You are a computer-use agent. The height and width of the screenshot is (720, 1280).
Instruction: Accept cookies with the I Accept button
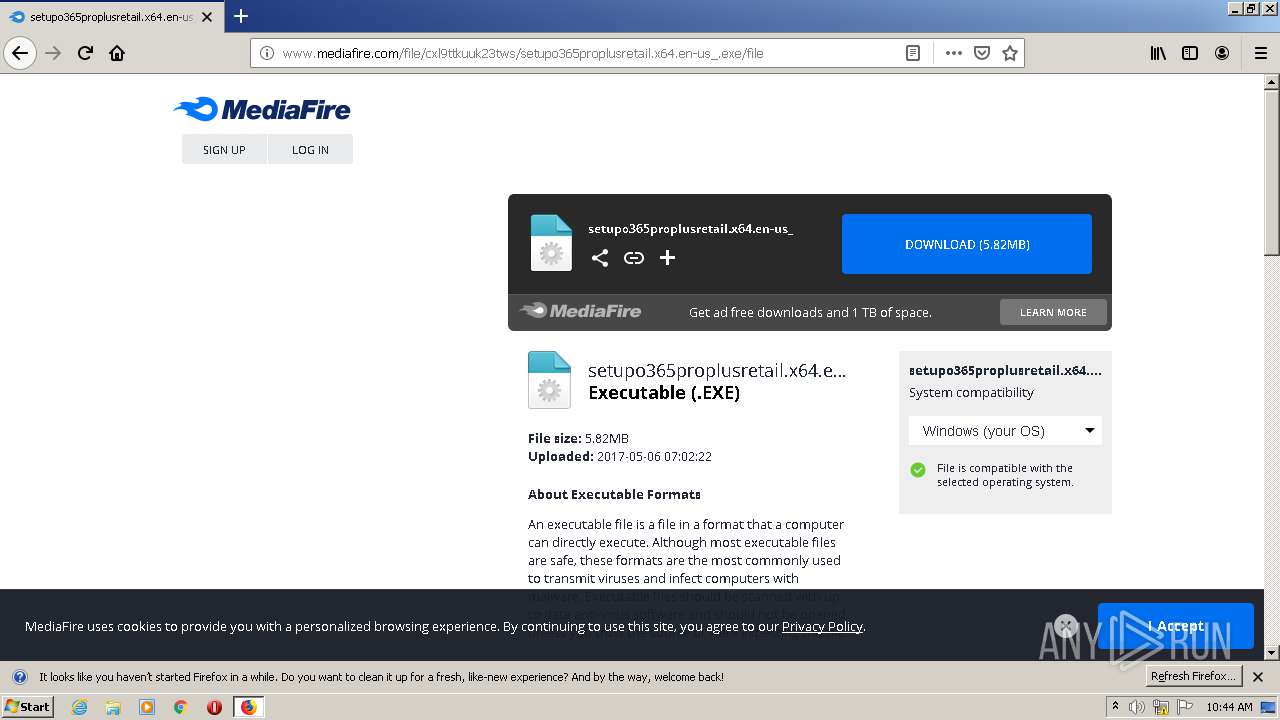1175,626
